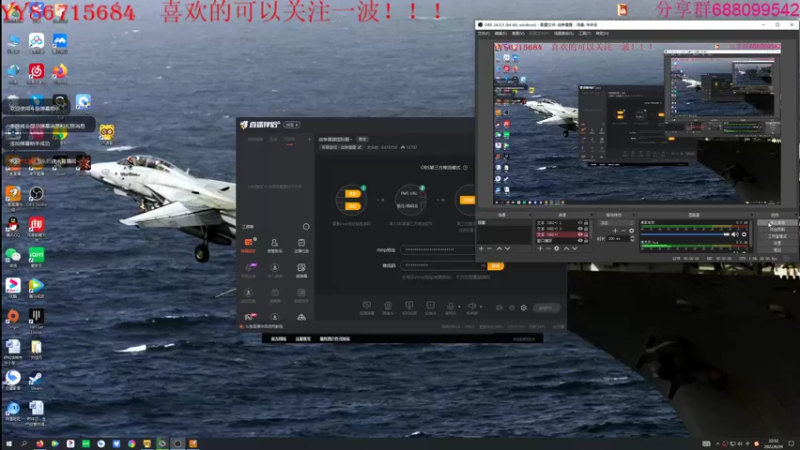The image size is (800, 450).
Task: Select red-underlined tab in companion left panel
Action: (289, 139)
